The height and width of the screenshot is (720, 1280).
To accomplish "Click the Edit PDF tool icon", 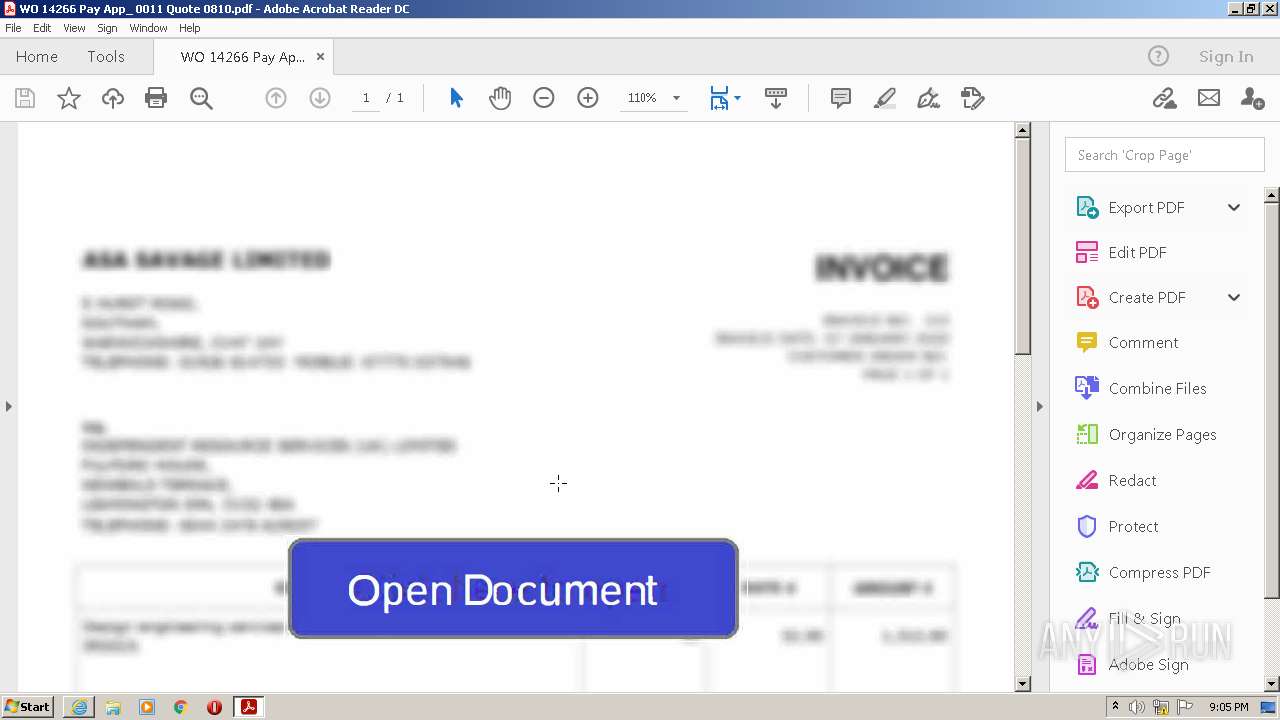I will click(1087, 252).
